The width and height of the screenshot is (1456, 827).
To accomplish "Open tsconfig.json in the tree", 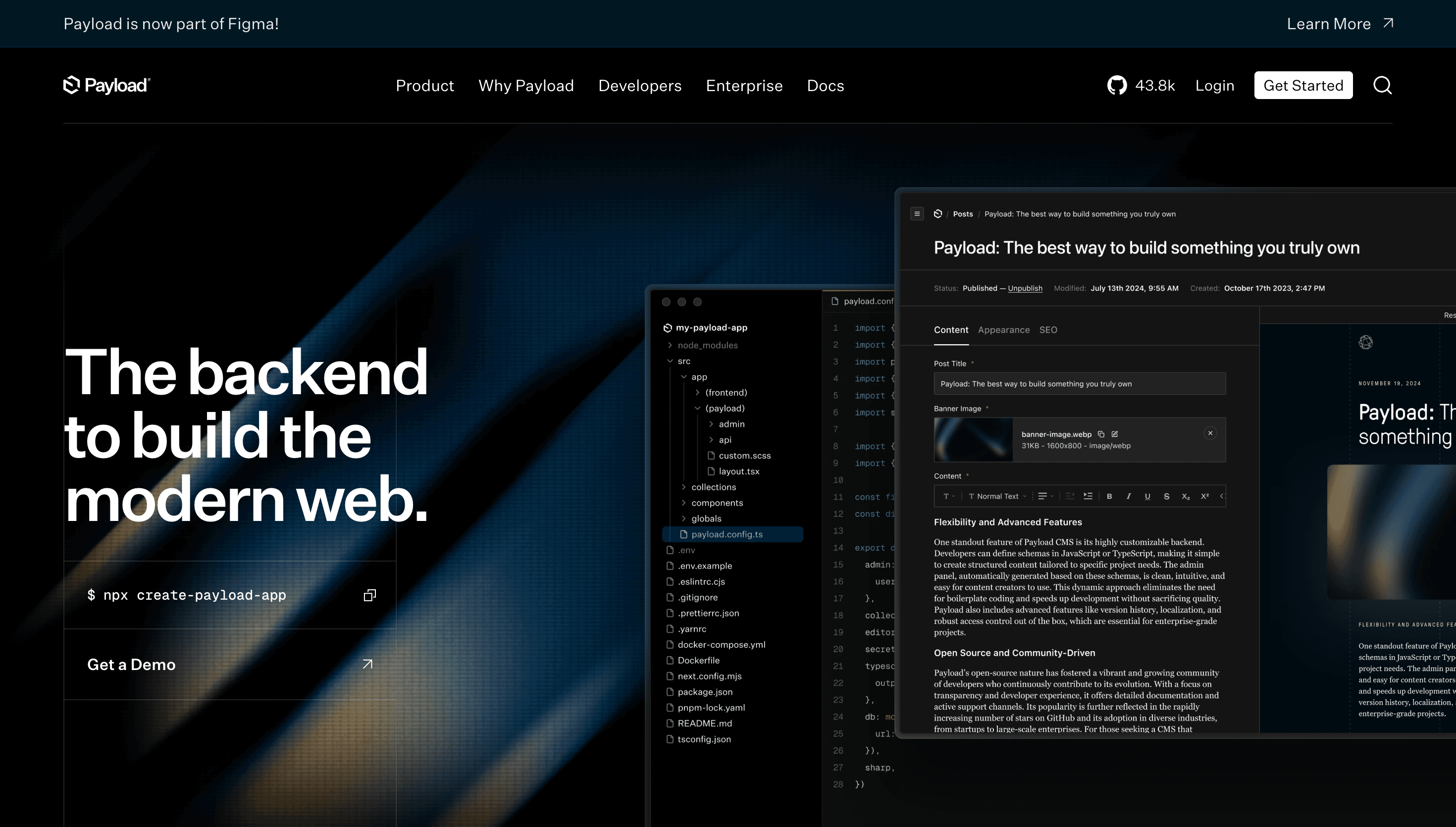I will tap(698, 739).
